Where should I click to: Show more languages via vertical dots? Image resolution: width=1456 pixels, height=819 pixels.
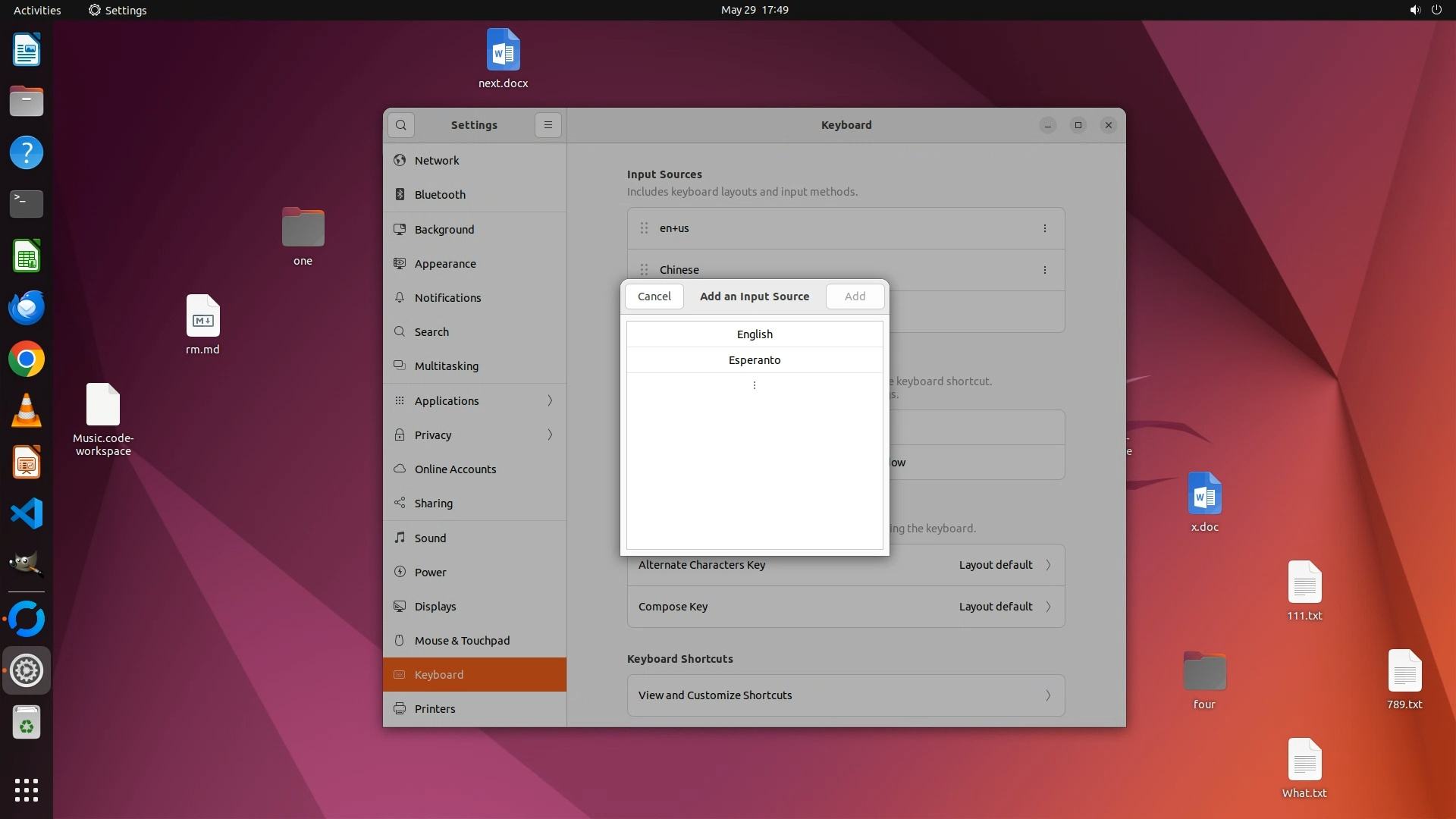point(754,385)
